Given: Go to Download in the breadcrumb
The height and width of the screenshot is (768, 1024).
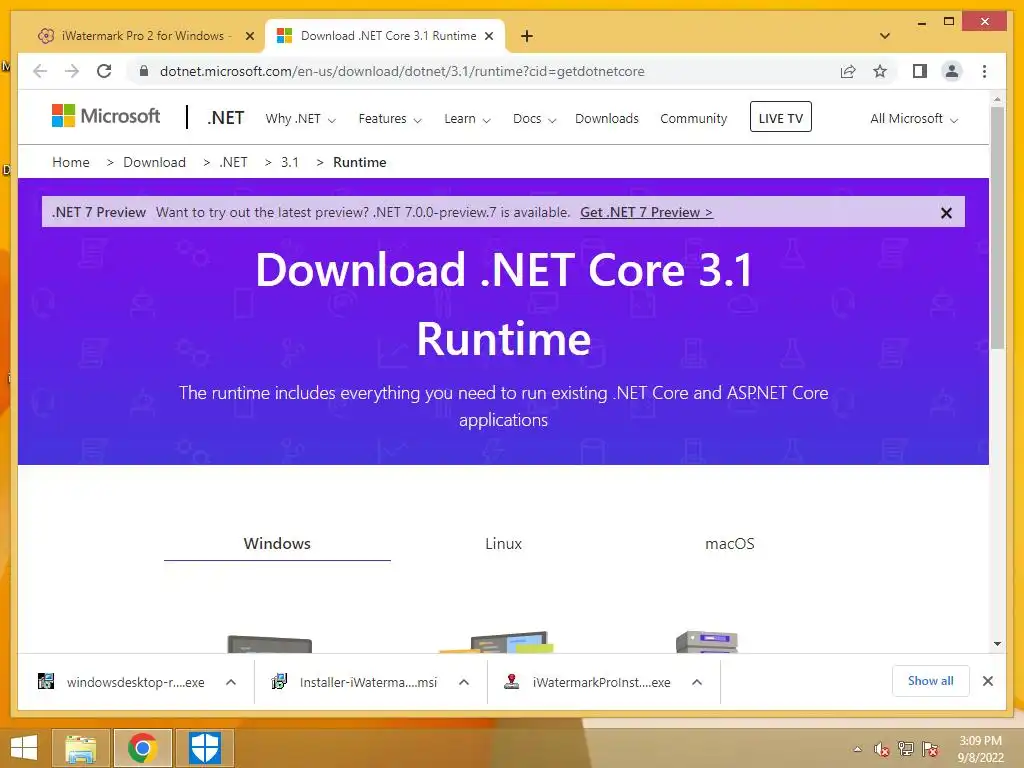Looking at the screenshot, I should click(x=154, y=162).
